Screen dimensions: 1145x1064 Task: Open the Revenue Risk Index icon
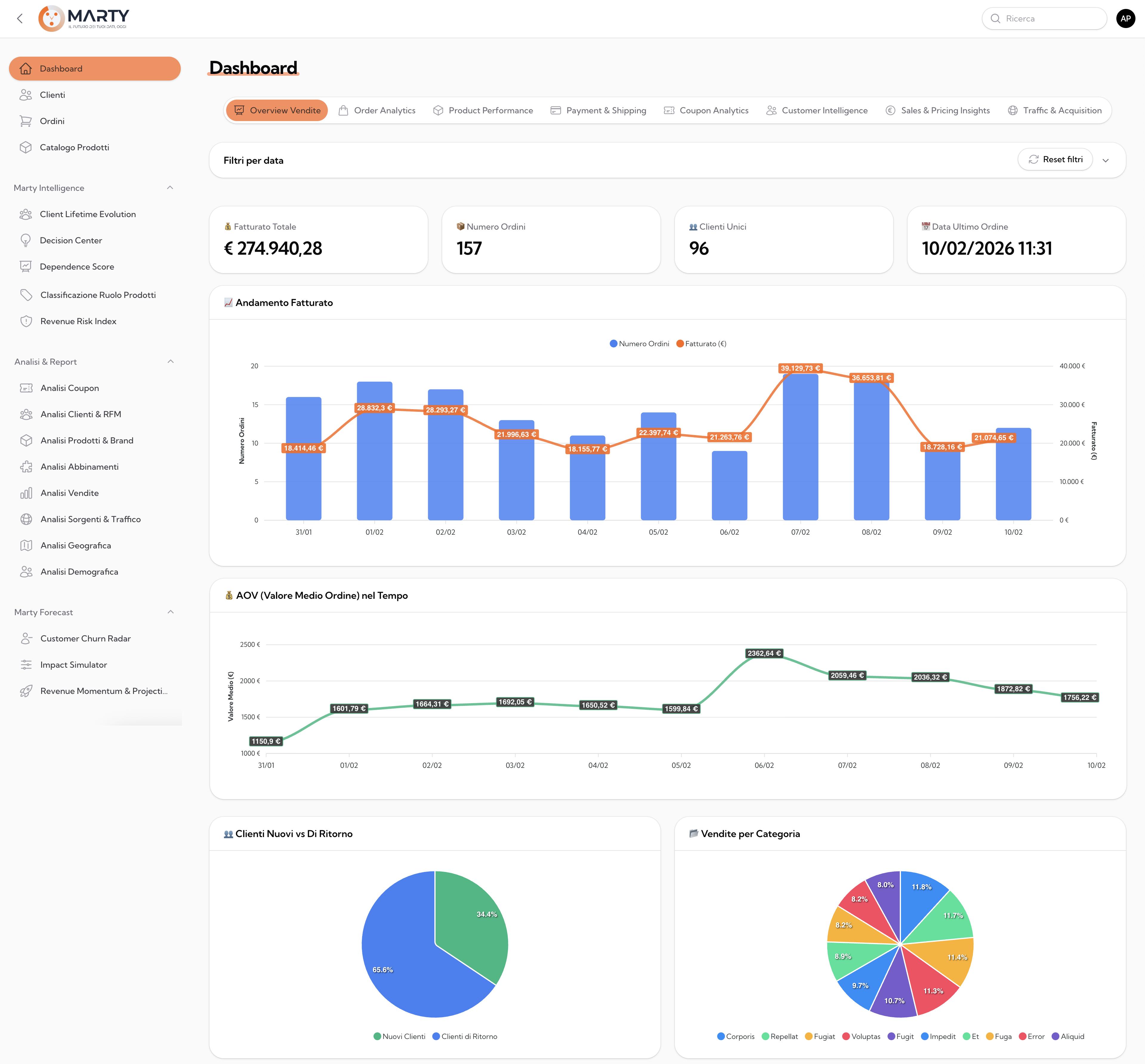click(26, 321)
